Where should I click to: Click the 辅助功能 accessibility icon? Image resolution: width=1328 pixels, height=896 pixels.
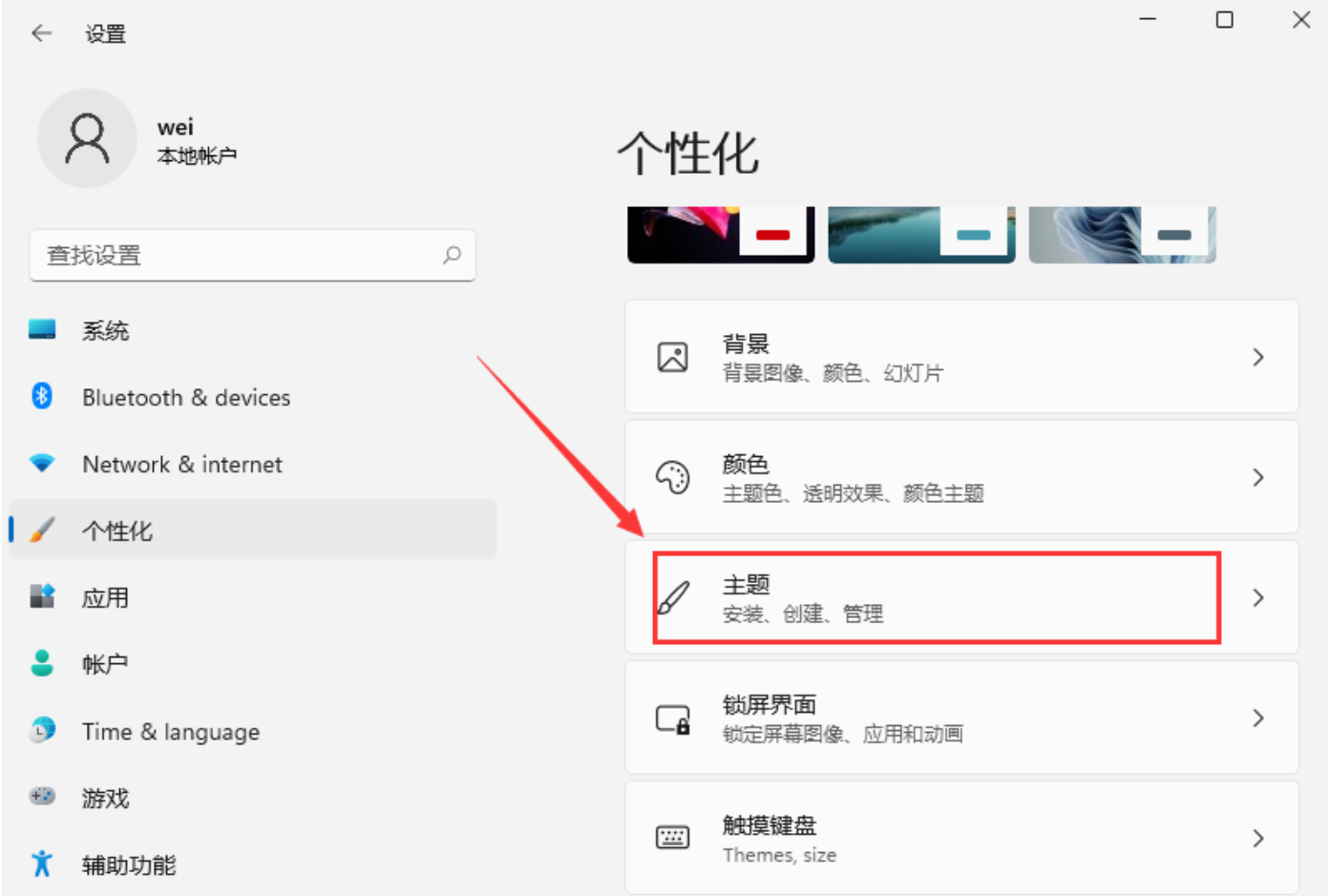(x=43, y=865)
